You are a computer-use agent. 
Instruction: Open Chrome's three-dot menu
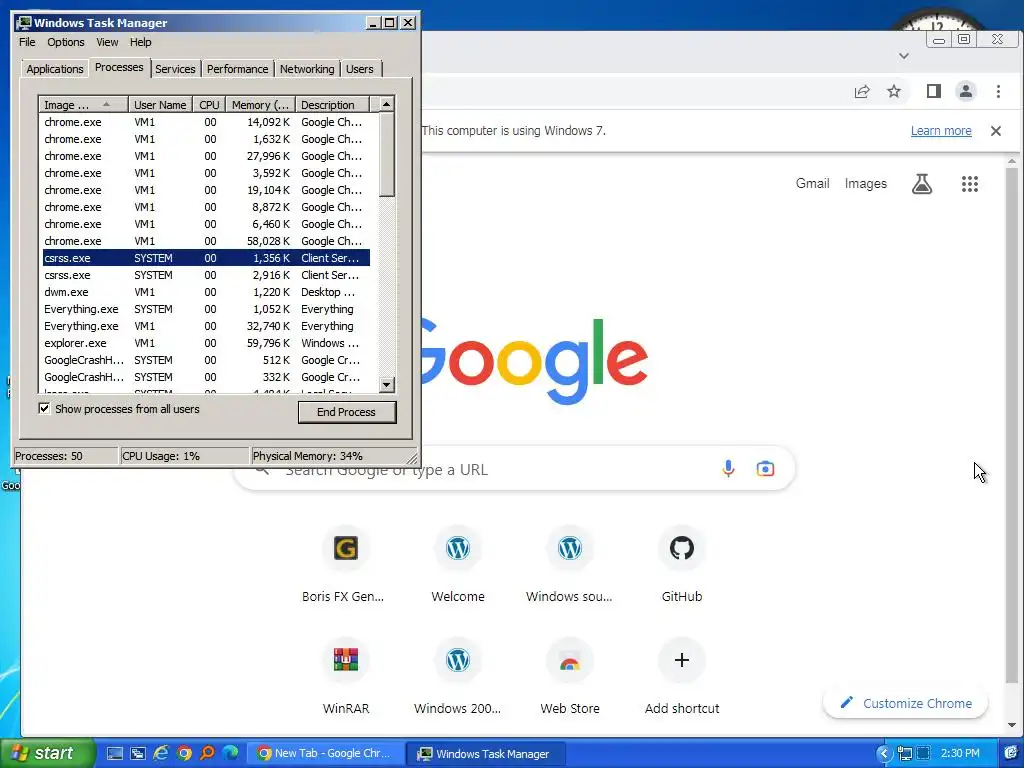click(x=998, y=91)
